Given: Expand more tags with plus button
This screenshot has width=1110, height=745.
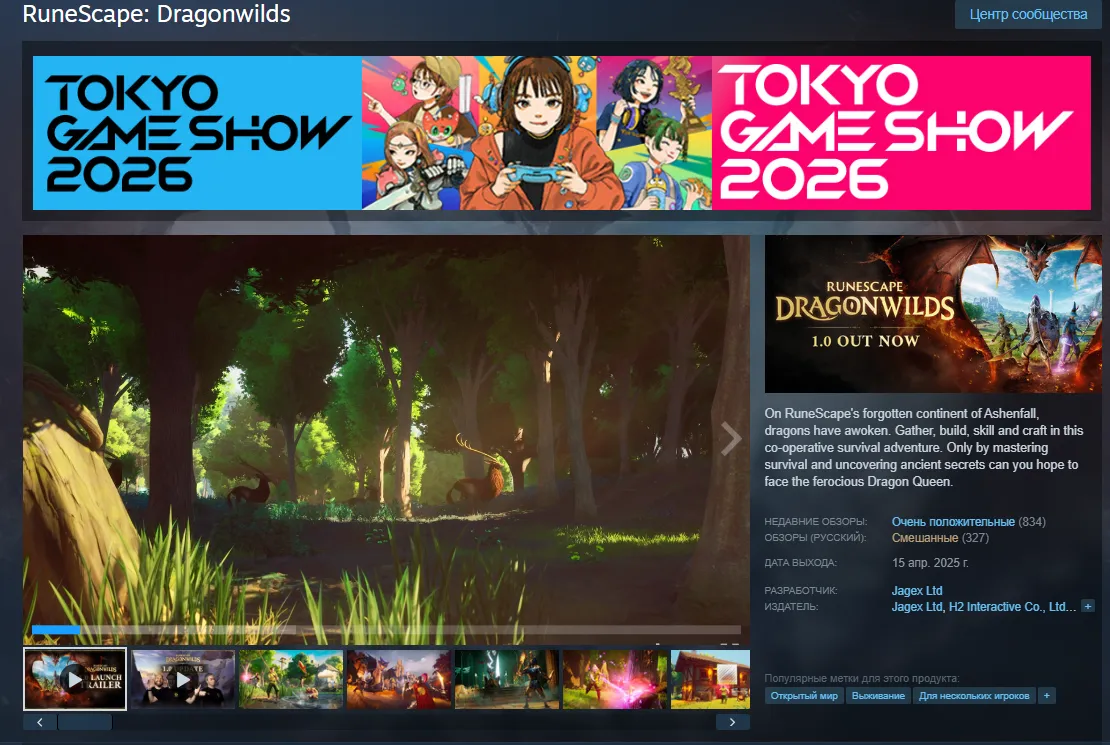Looking at the screenshot, I should tap(1047, 695).
